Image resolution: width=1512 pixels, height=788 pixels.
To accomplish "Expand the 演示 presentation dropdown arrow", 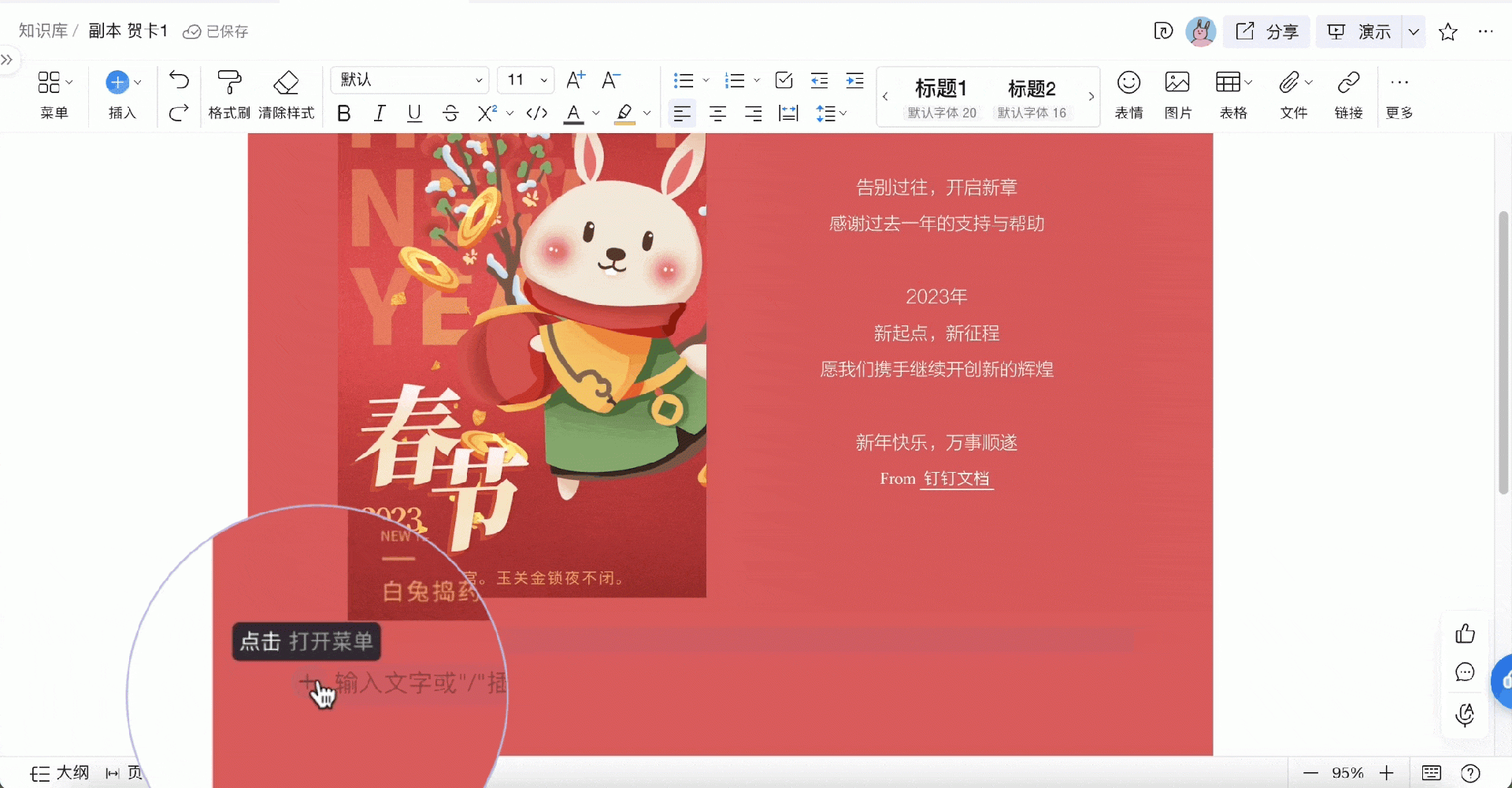I will point(1414,32).
